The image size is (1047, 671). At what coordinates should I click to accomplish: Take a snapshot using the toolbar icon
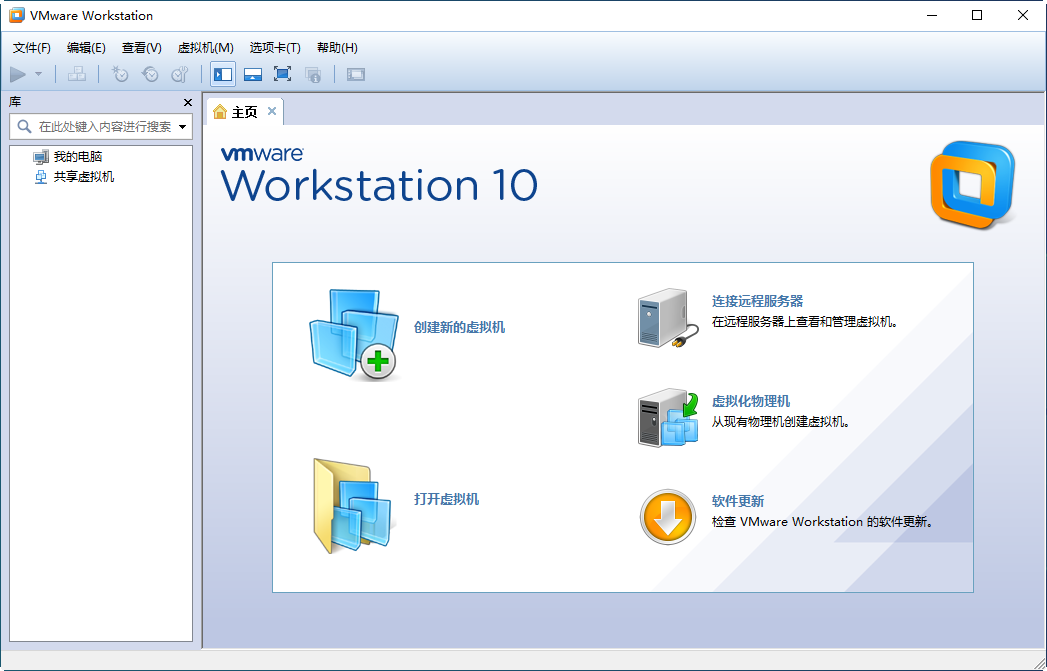click(x=119, y=74)
